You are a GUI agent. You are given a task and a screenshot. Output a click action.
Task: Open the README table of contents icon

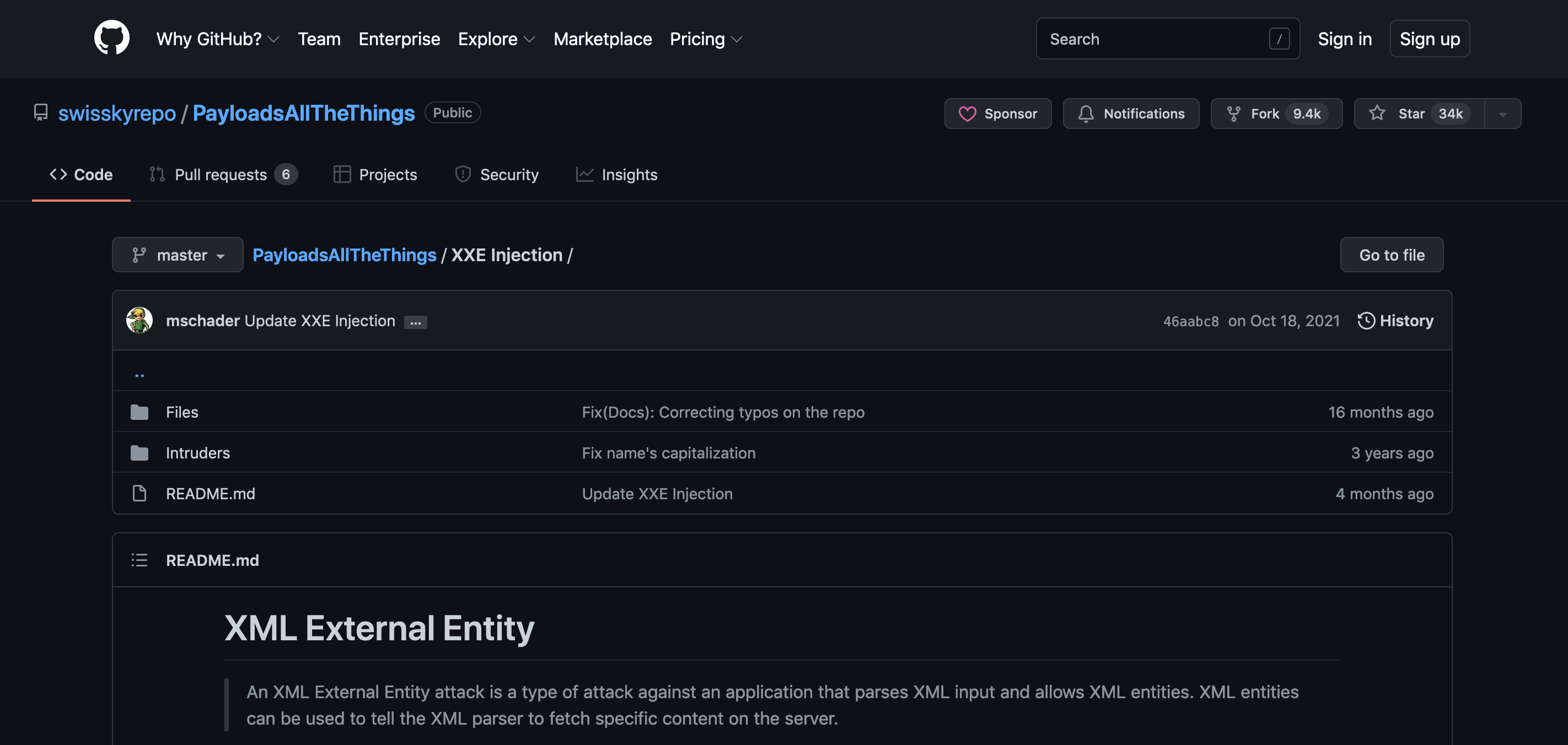139,560
